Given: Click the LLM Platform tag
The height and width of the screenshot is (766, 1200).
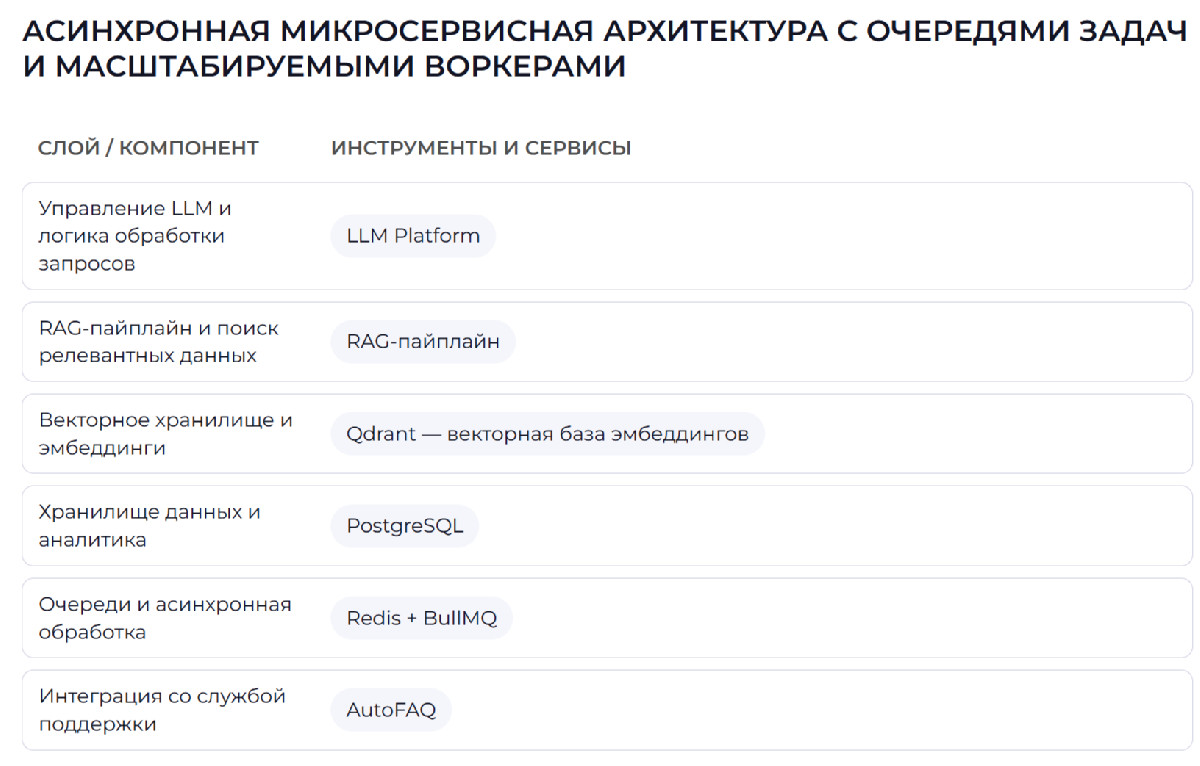Looking at the screenshot, I should click(x=413, y=236).
